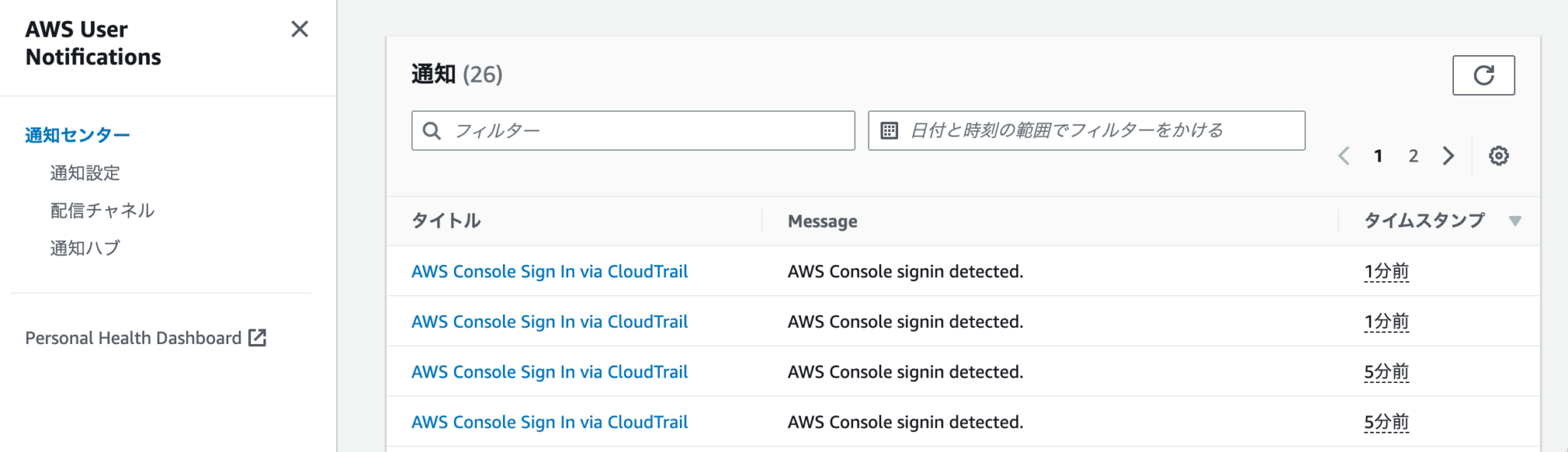Close the AWS User Notifications side panel
1568x452 pixels.
coord(299,30)
